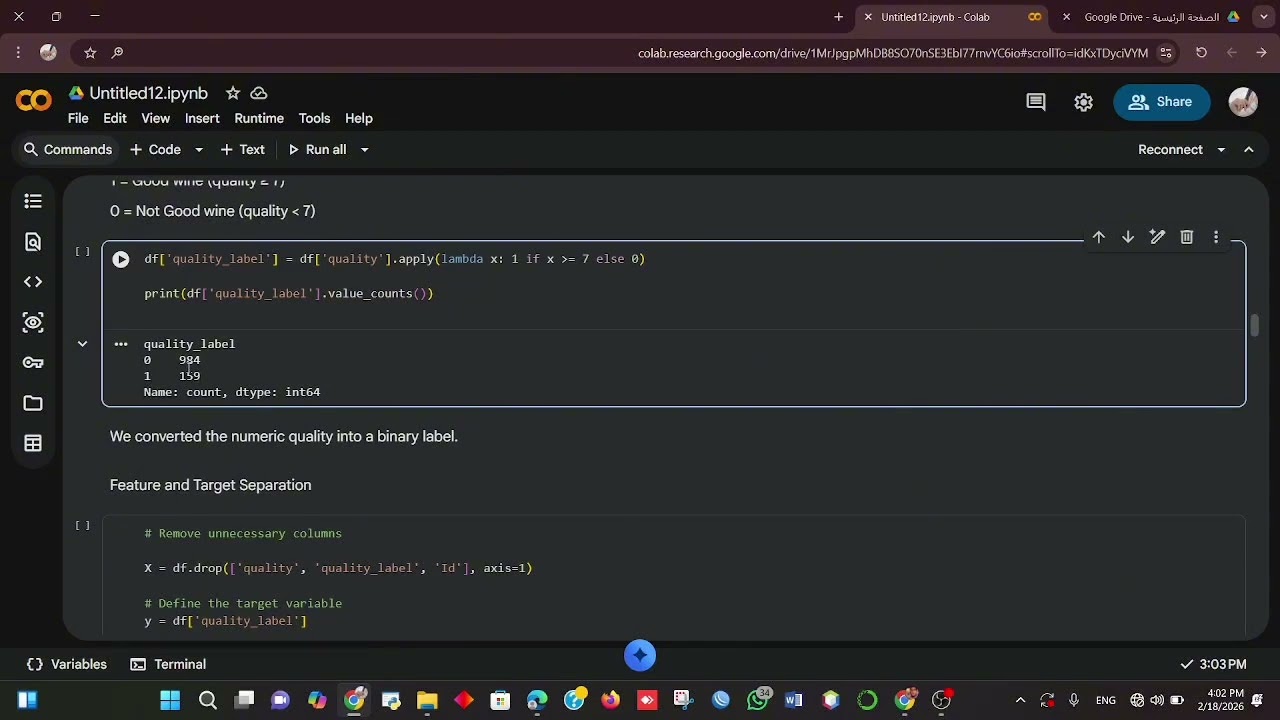Image resolution: width=1280 pixels, height=720 pixels.
Task: Open the File menu
Action: pos(78,118)
